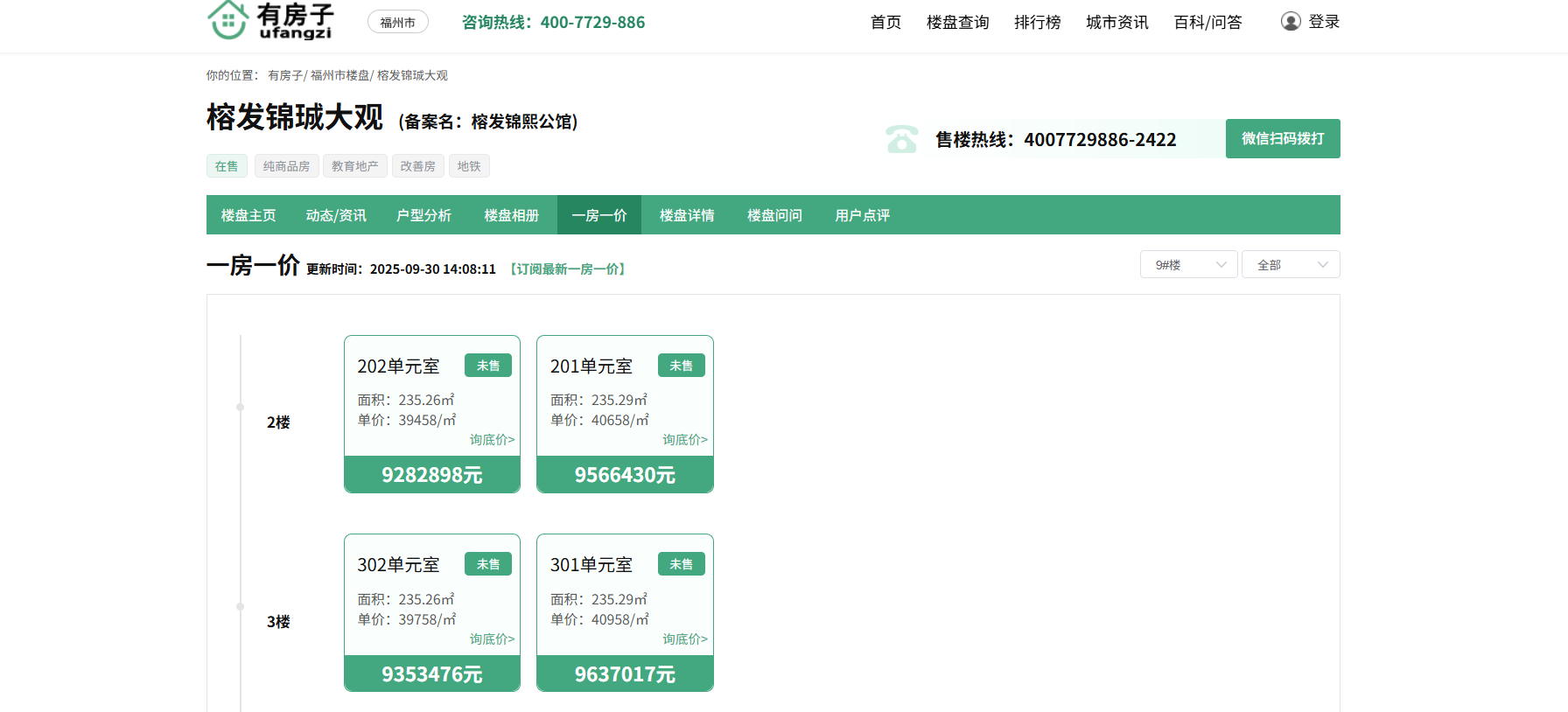The image size is (1568, 712).
Task: Click the green telephone hotline icon
Action: pyautogui.click(x=901, y=139)
